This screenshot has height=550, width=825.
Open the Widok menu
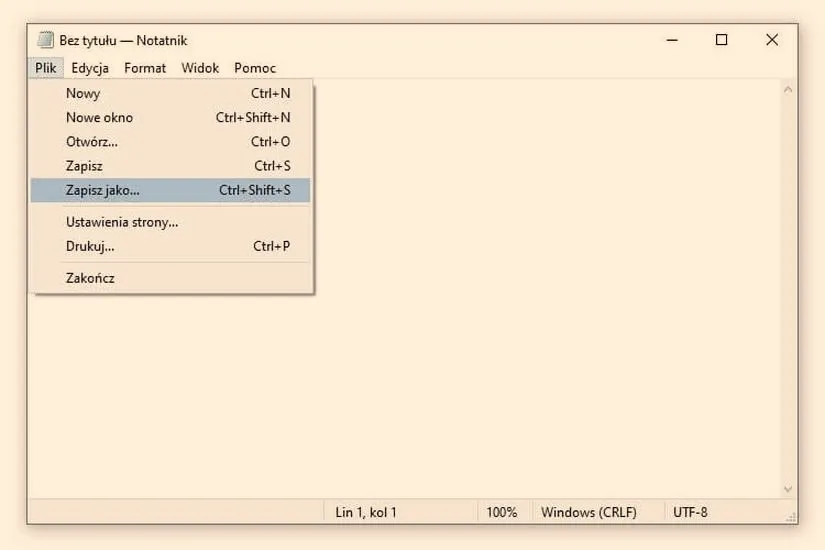[x=200, y=68]
